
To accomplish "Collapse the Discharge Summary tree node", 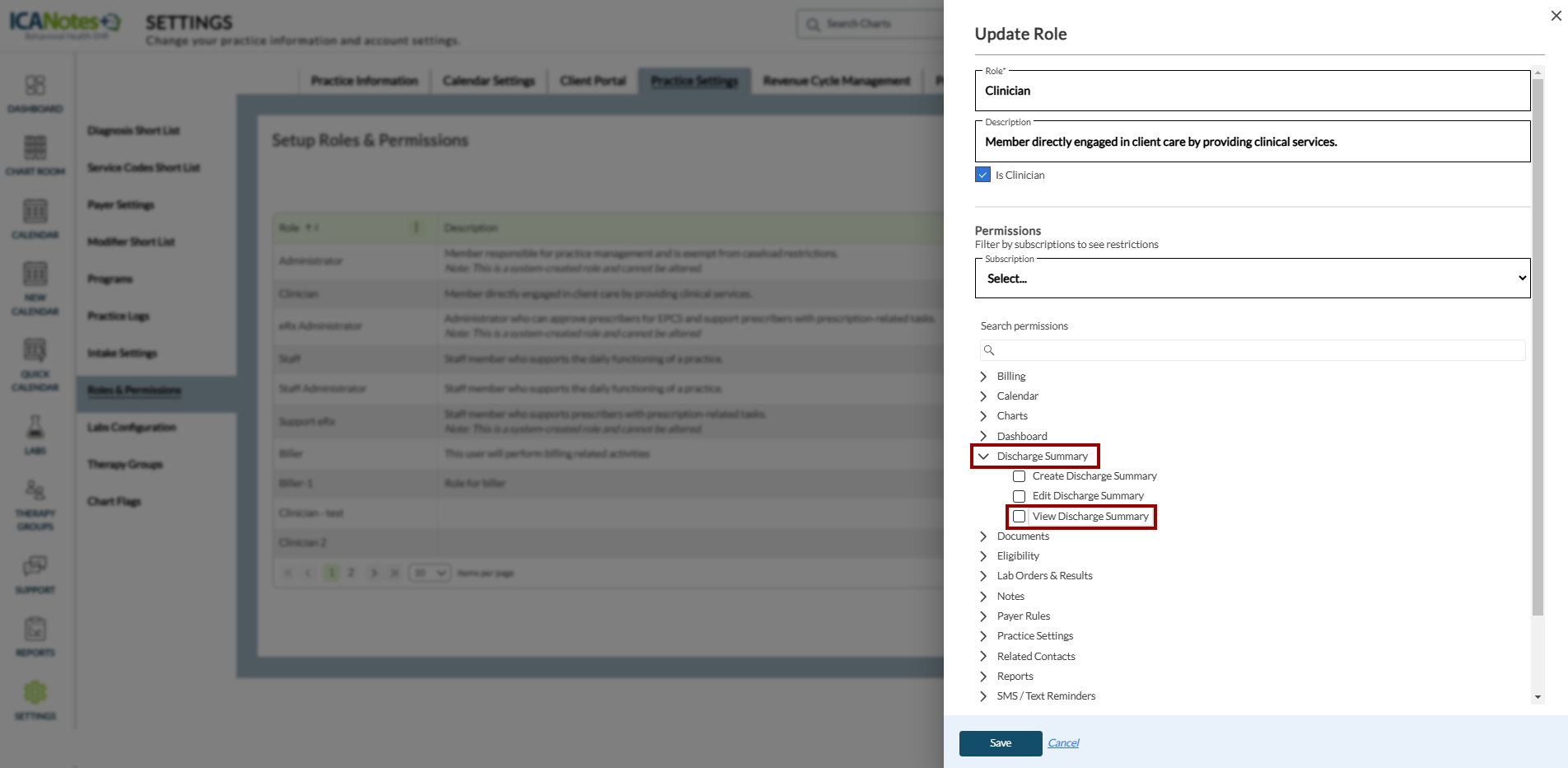I will point(983,457).
